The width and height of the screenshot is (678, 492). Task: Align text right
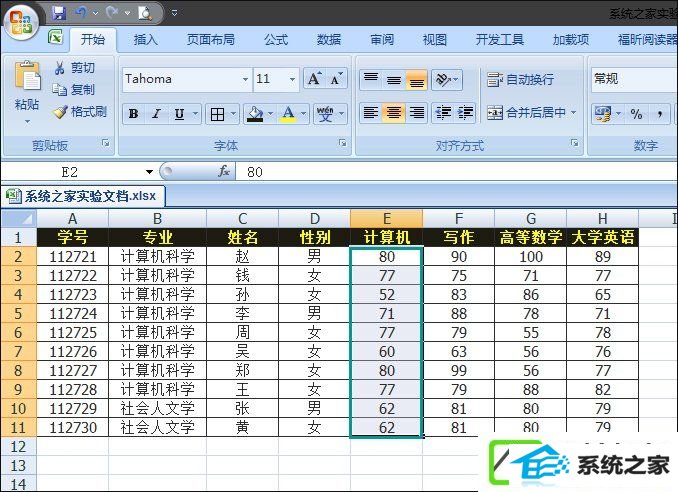pos(416,113)
